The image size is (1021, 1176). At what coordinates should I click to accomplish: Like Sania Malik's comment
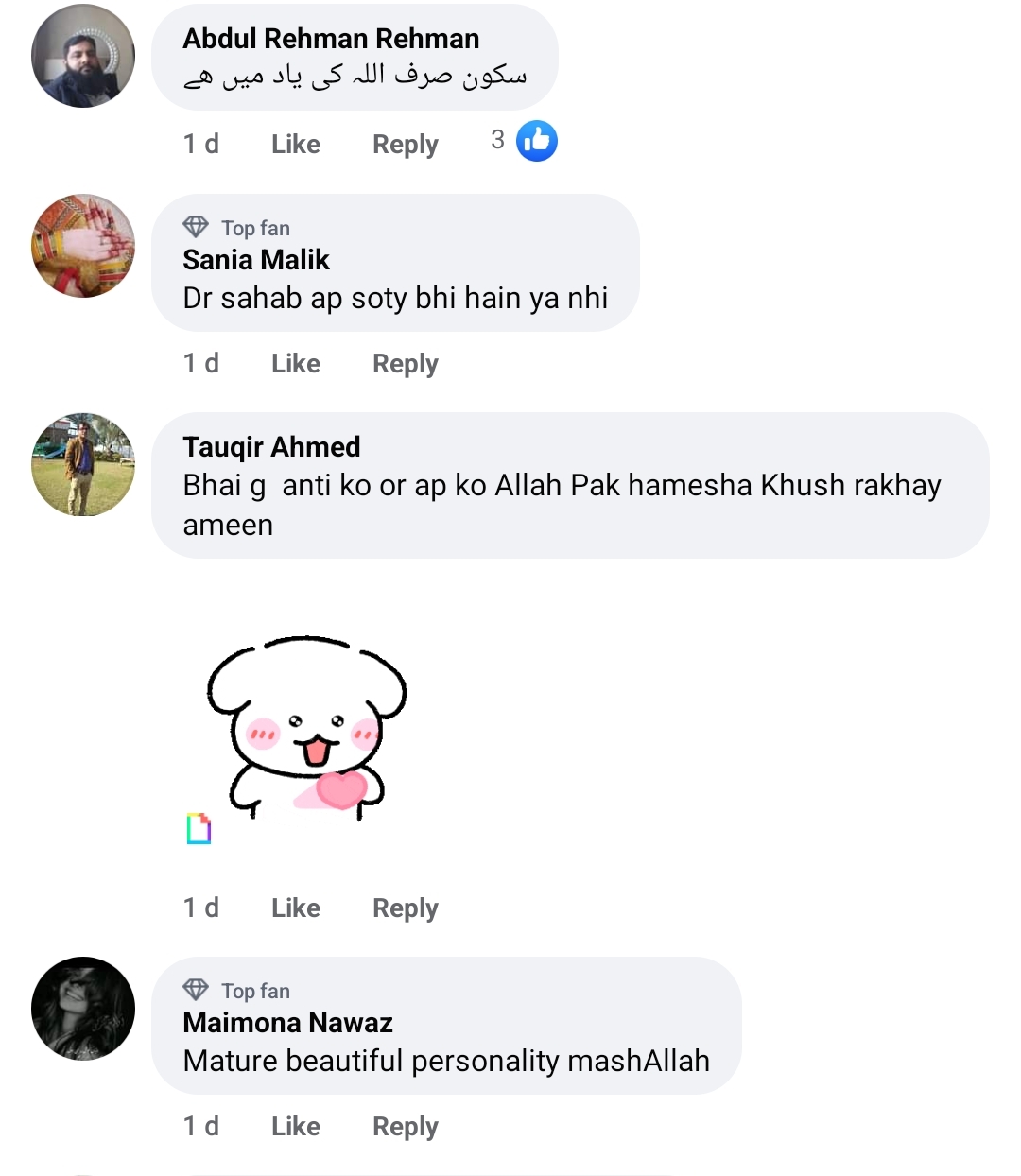click(295, 364)
